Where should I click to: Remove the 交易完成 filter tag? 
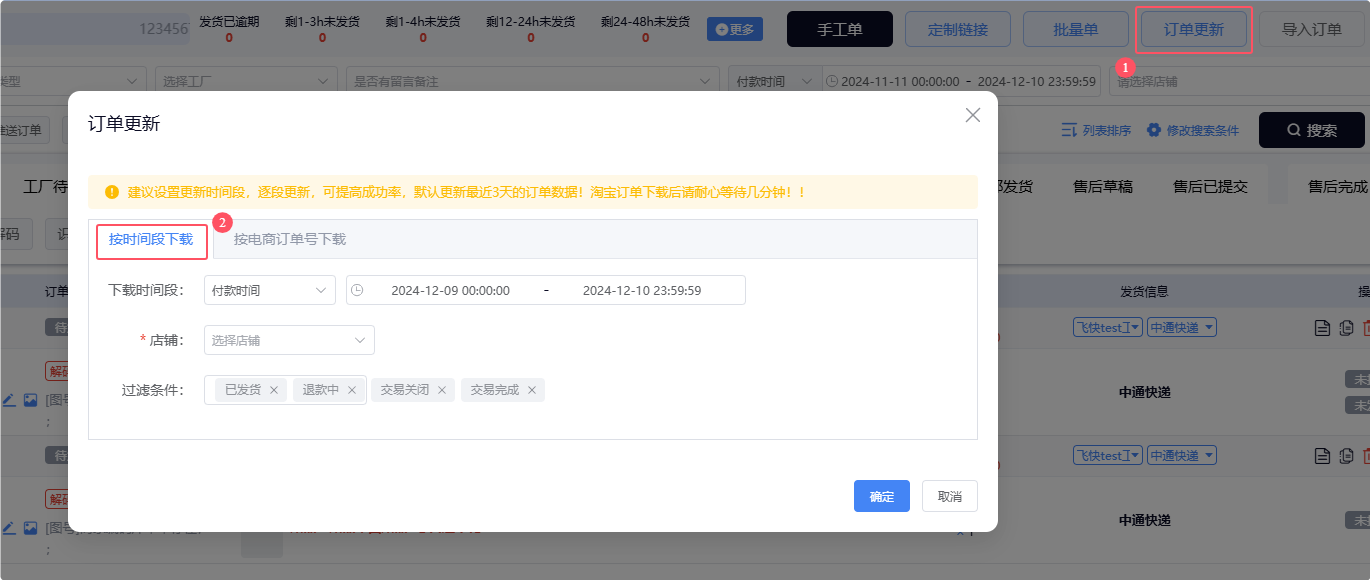[532, 390]
